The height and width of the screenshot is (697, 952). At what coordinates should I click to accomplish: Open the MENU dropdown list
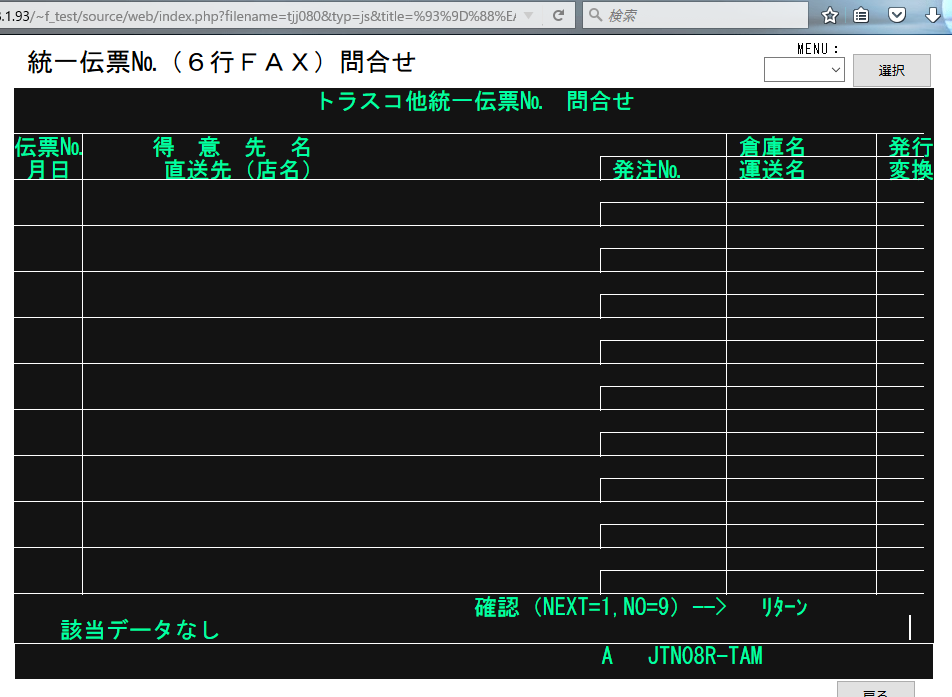click(804, 70)
